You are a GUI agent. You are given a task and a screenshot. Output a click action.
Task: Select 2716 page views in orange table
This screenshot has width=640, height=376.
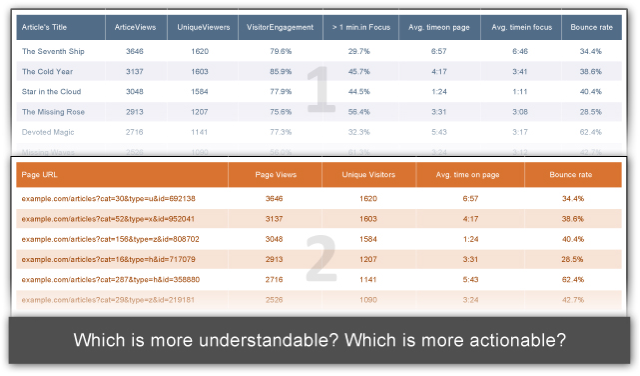point(274,280)
